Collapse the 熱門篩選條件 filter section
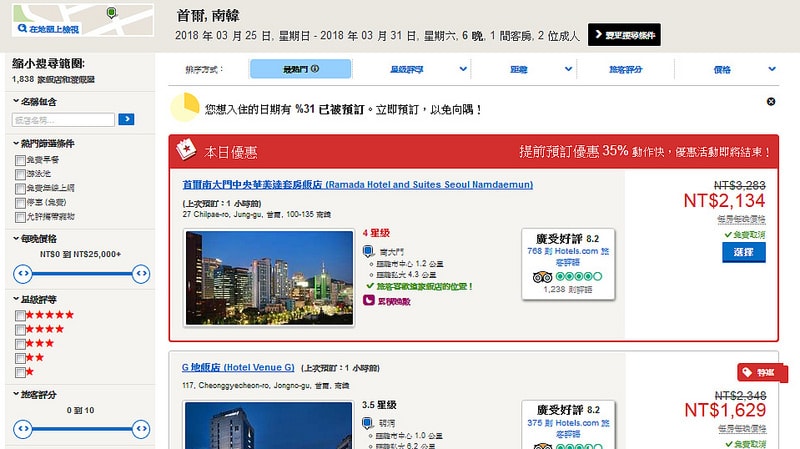The width and height of the screenshot is (800, 449). pos(43,143)
